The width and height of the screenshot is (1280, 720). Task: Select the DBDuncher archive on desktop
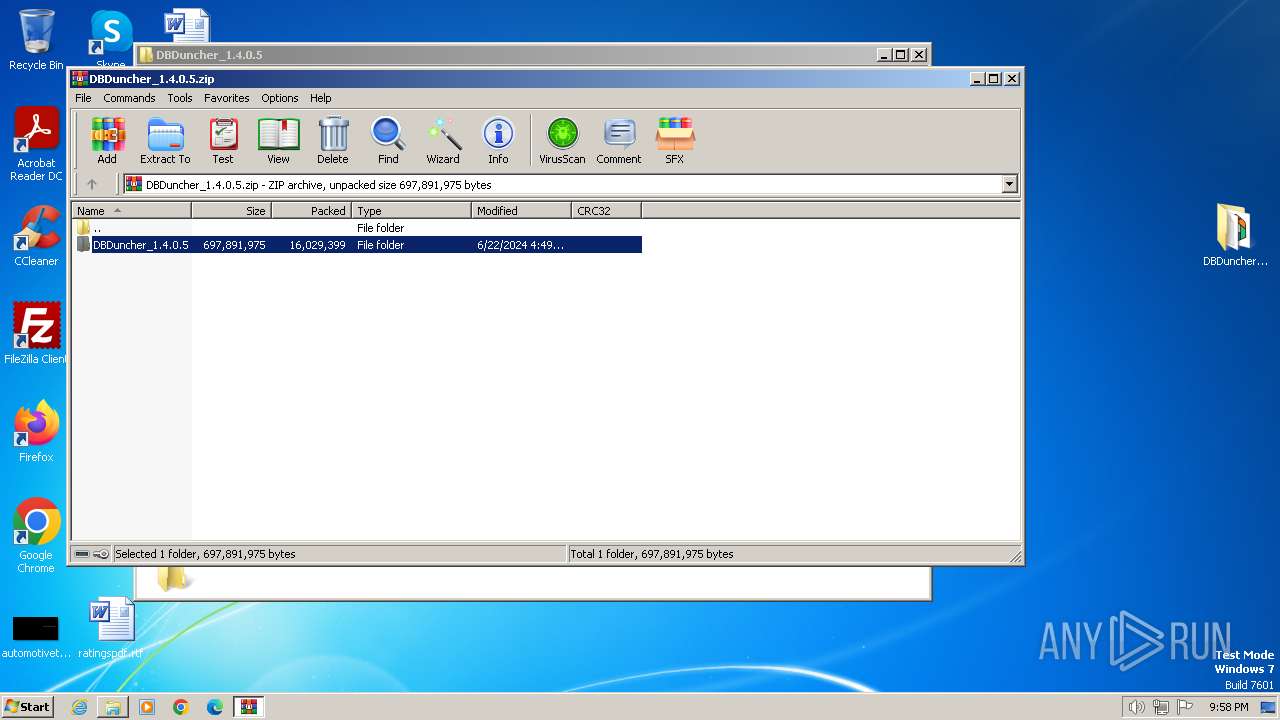(x=1235, y=236)
